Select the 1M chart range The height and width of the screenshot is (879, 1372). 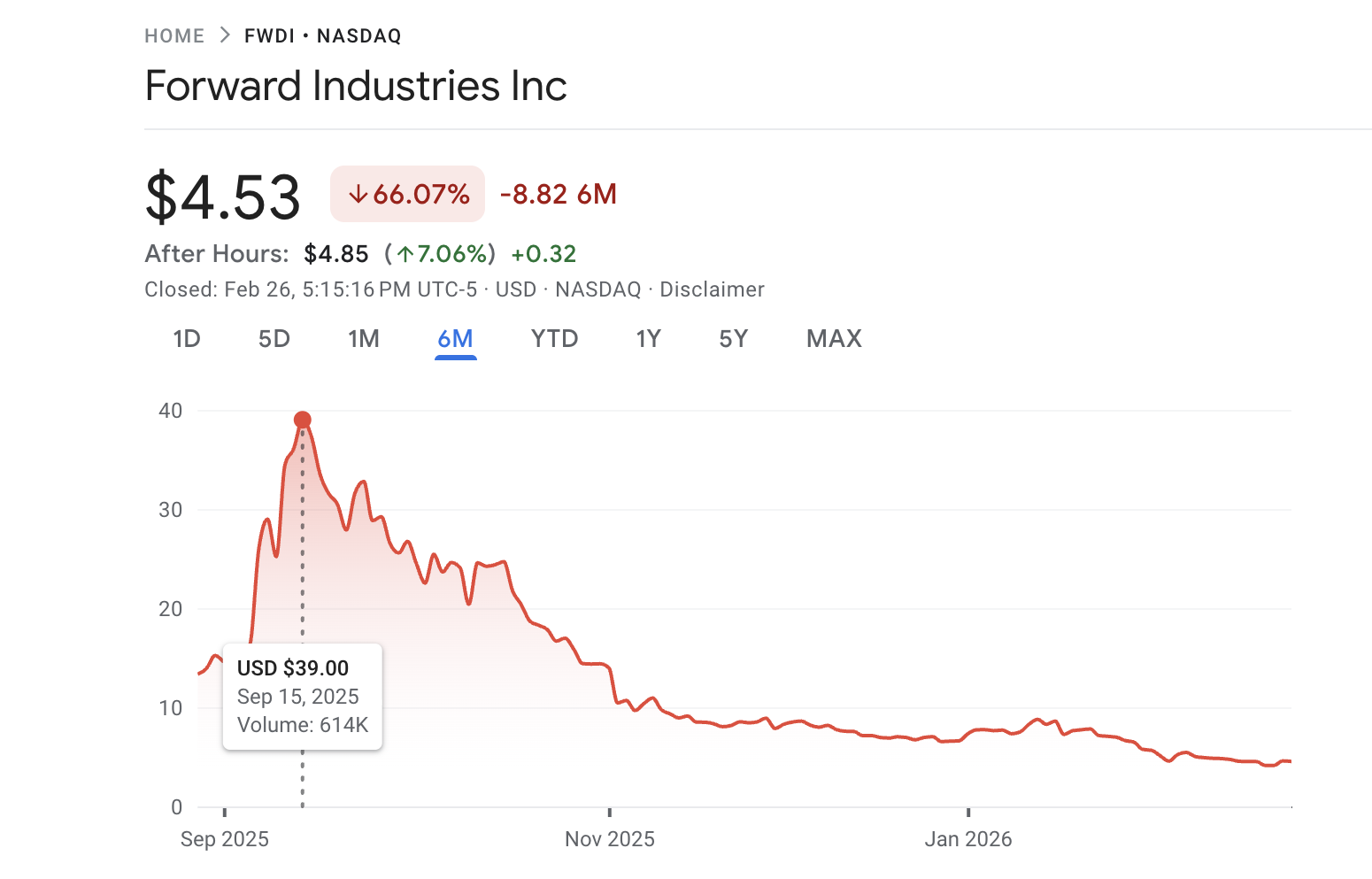tap(364, 338)
